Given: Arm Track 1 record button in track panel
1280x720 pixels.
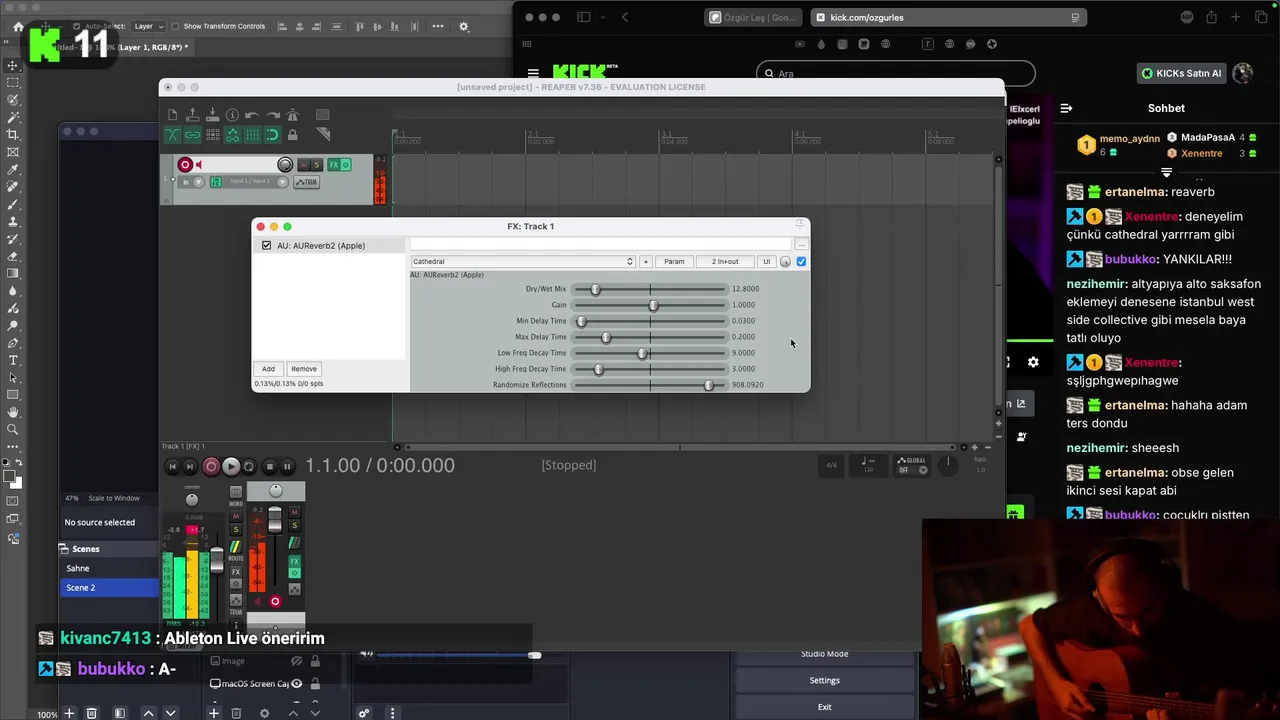Looking at the screenshot, I should (185, 165).
